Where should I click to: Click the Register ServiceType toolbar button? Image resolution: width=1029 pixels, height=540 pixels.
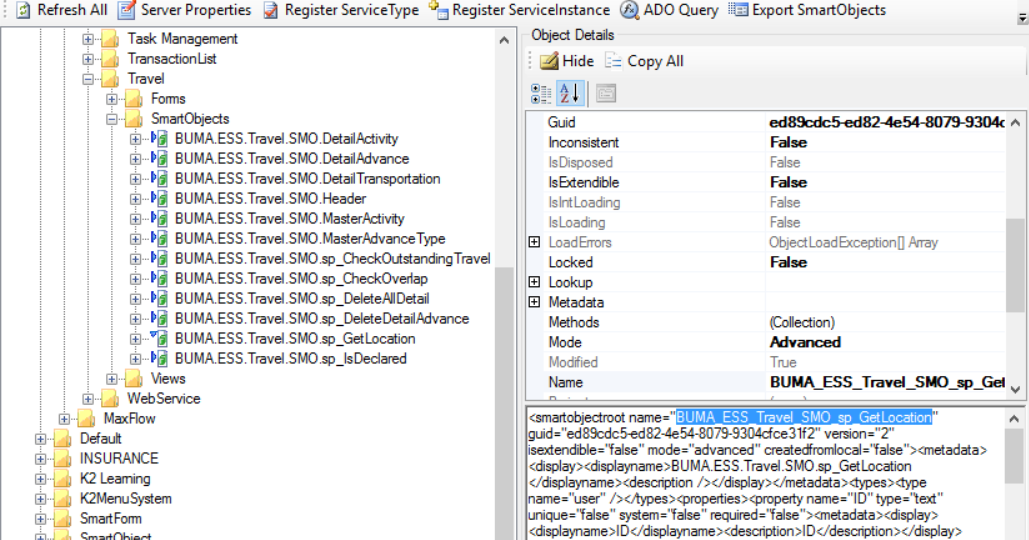[341, 10]
